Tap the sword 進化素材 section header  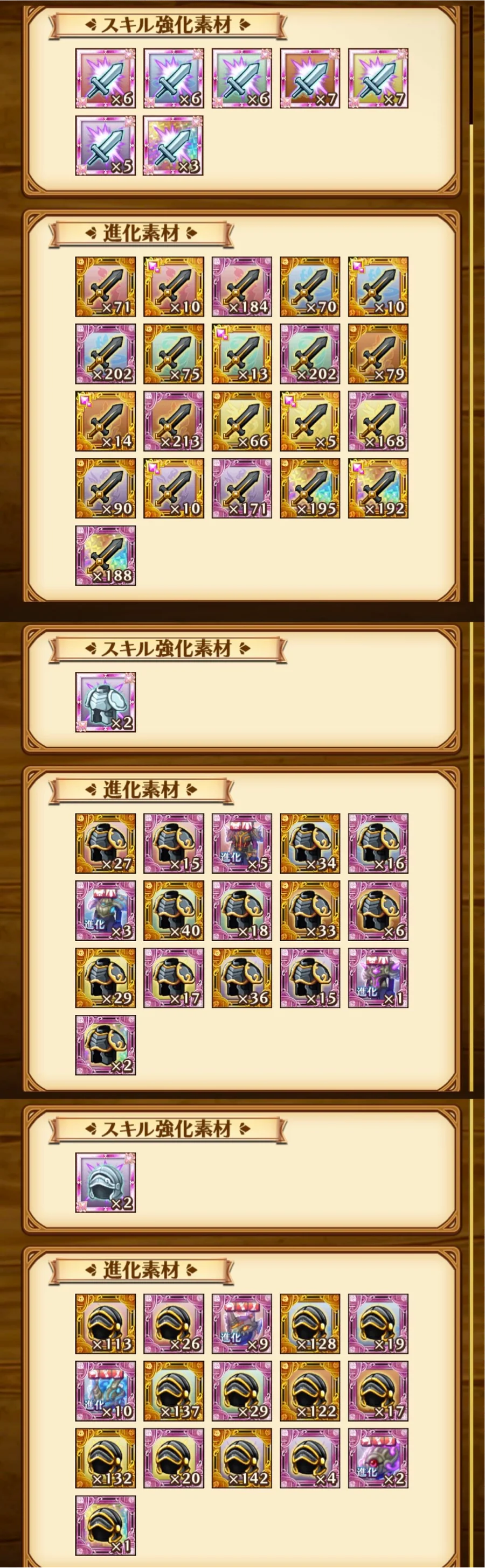click(141, 234)
